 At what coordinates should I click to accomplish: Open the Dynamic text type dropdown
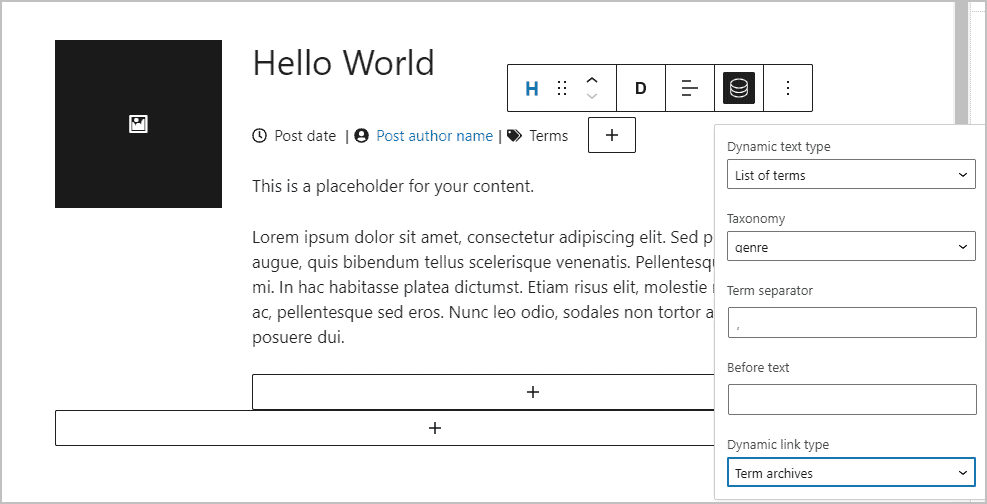click(x=851, y=174)
